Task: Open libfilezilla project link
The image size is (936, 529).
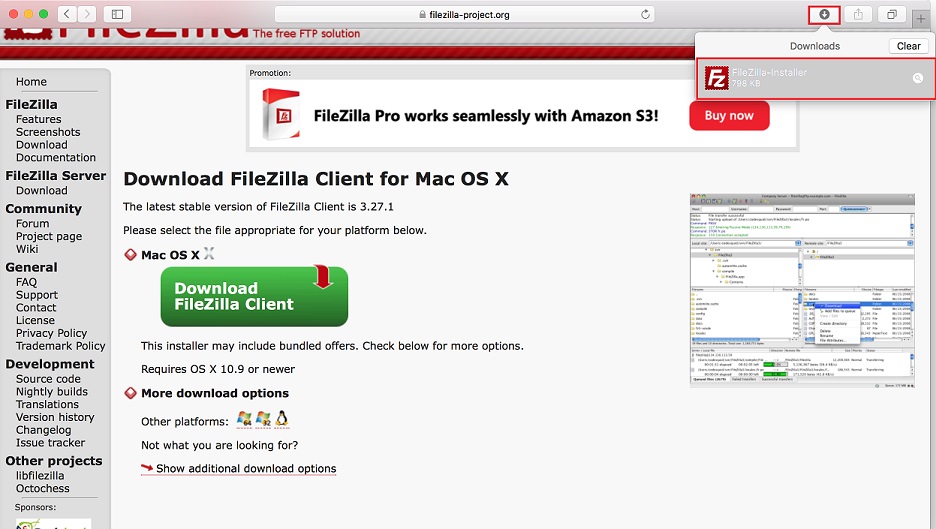Action: (40, 476)
